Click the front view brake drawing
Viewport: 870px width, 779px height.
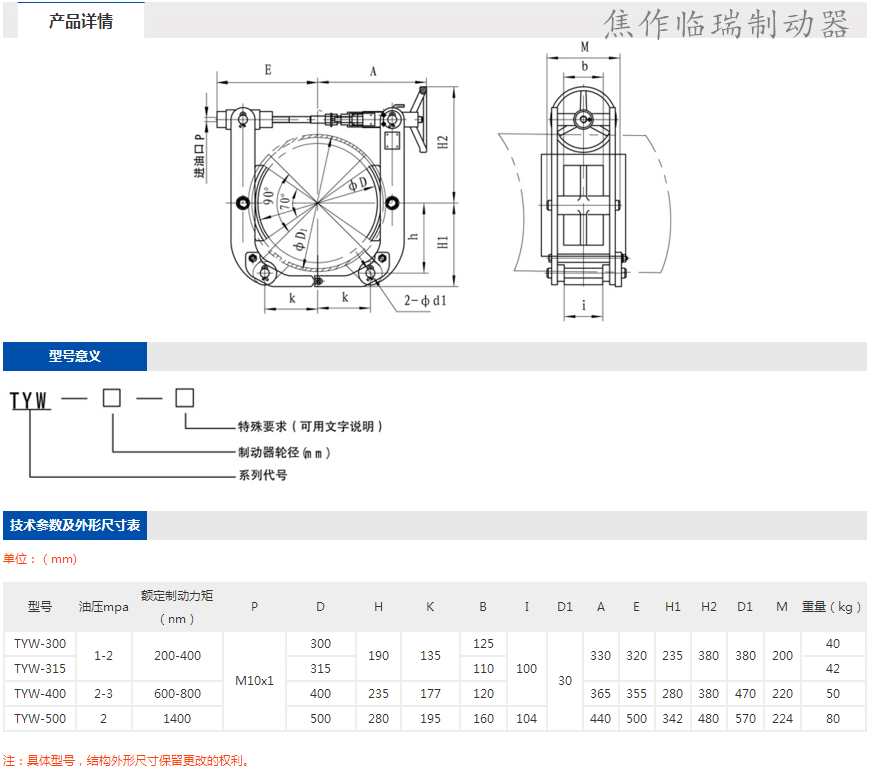pyautogui.click(x=320, y=195)
